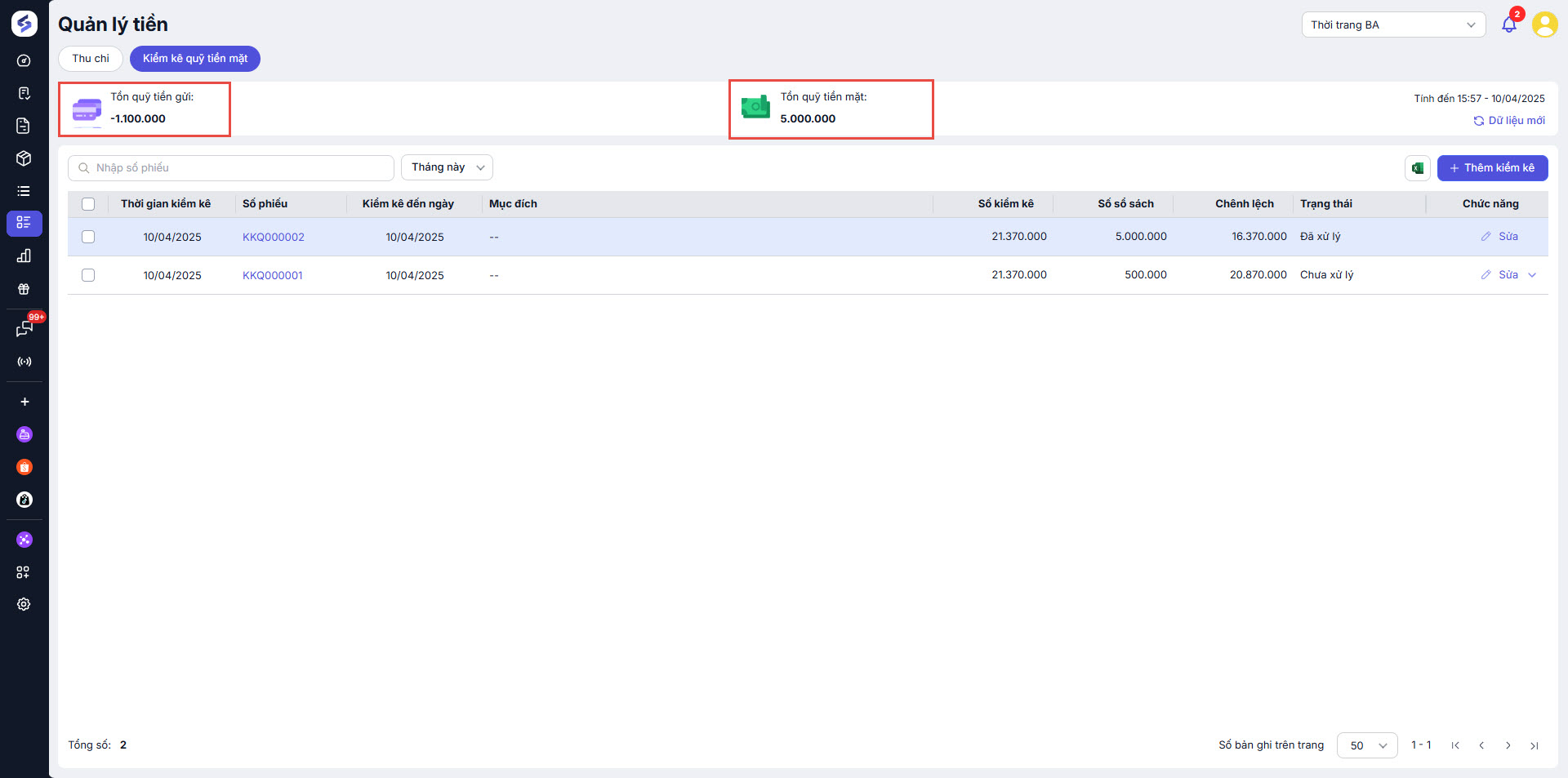Open notifications bell icon
The width and height of the screenshot is (1568, 778).
[x=1509, y=24]
